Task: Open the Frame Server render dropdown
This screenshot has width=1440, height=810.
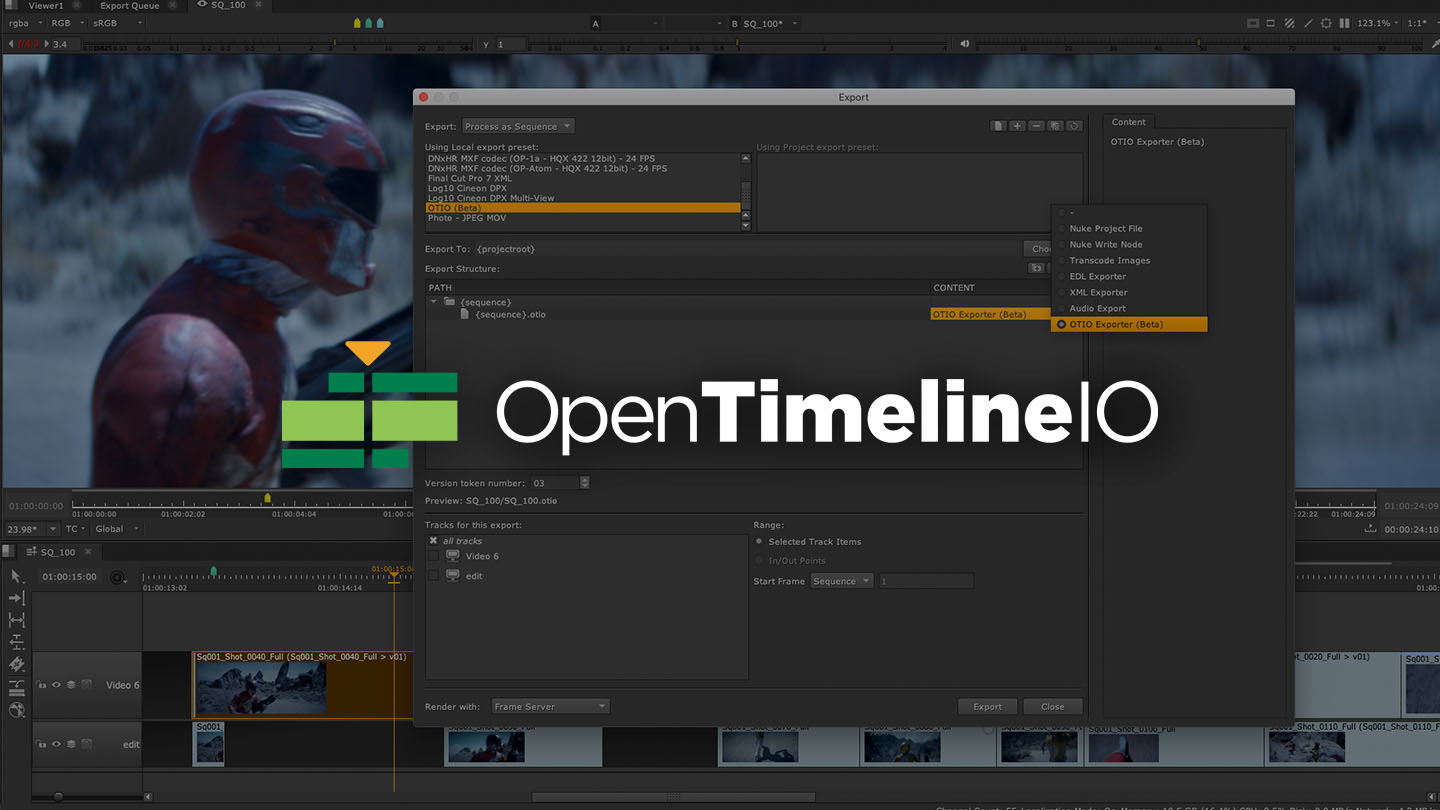Action: click(x=550, y=706)
